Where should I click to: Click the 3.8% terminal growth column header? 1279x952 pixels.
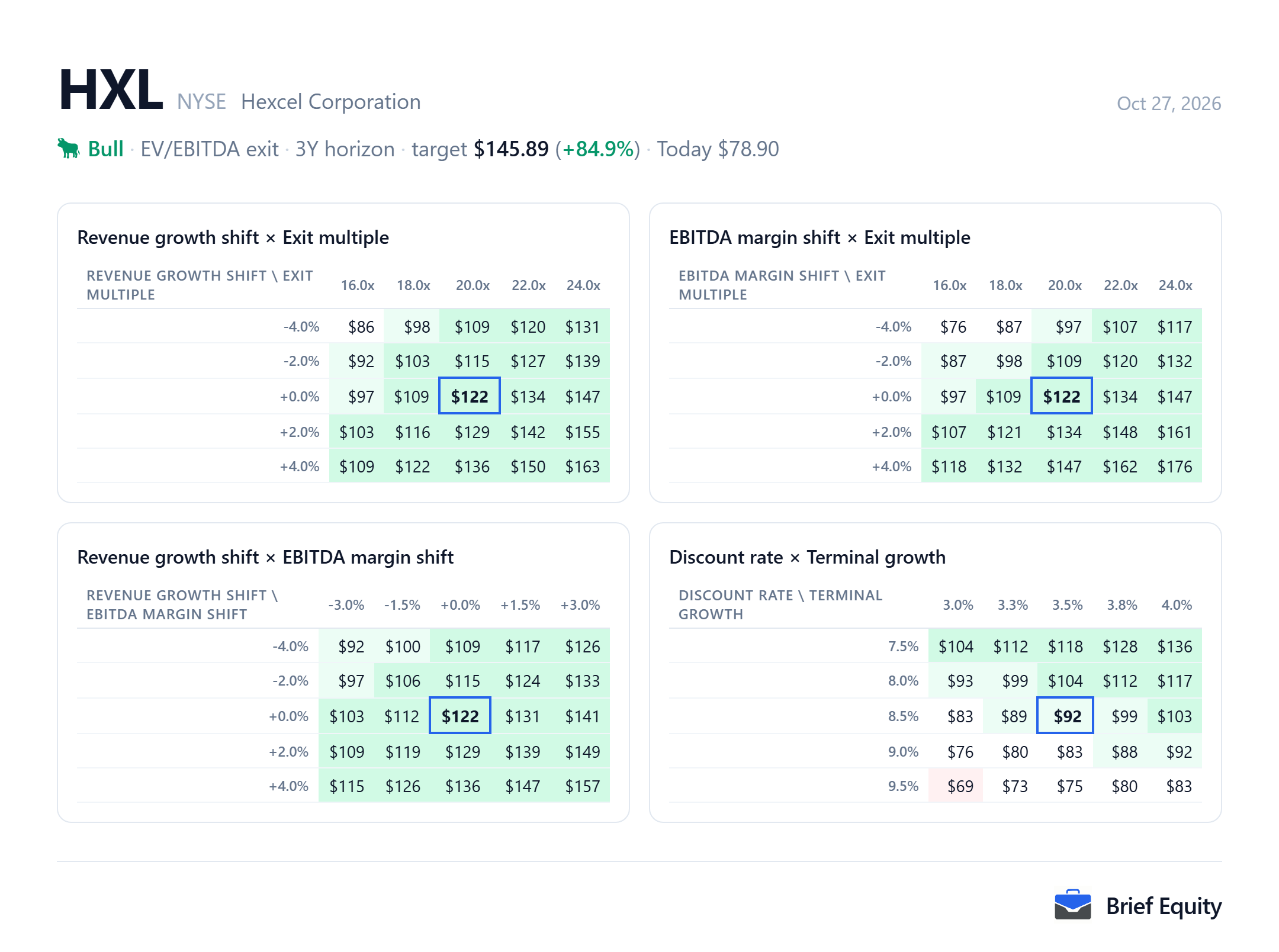tap(1122, 605)
